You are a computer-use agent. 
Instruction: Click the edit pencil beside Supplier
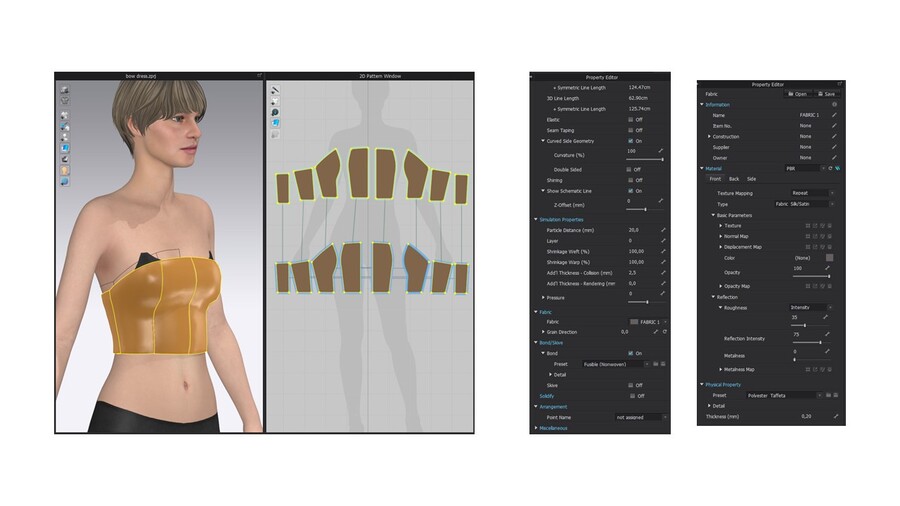[834, 147]
